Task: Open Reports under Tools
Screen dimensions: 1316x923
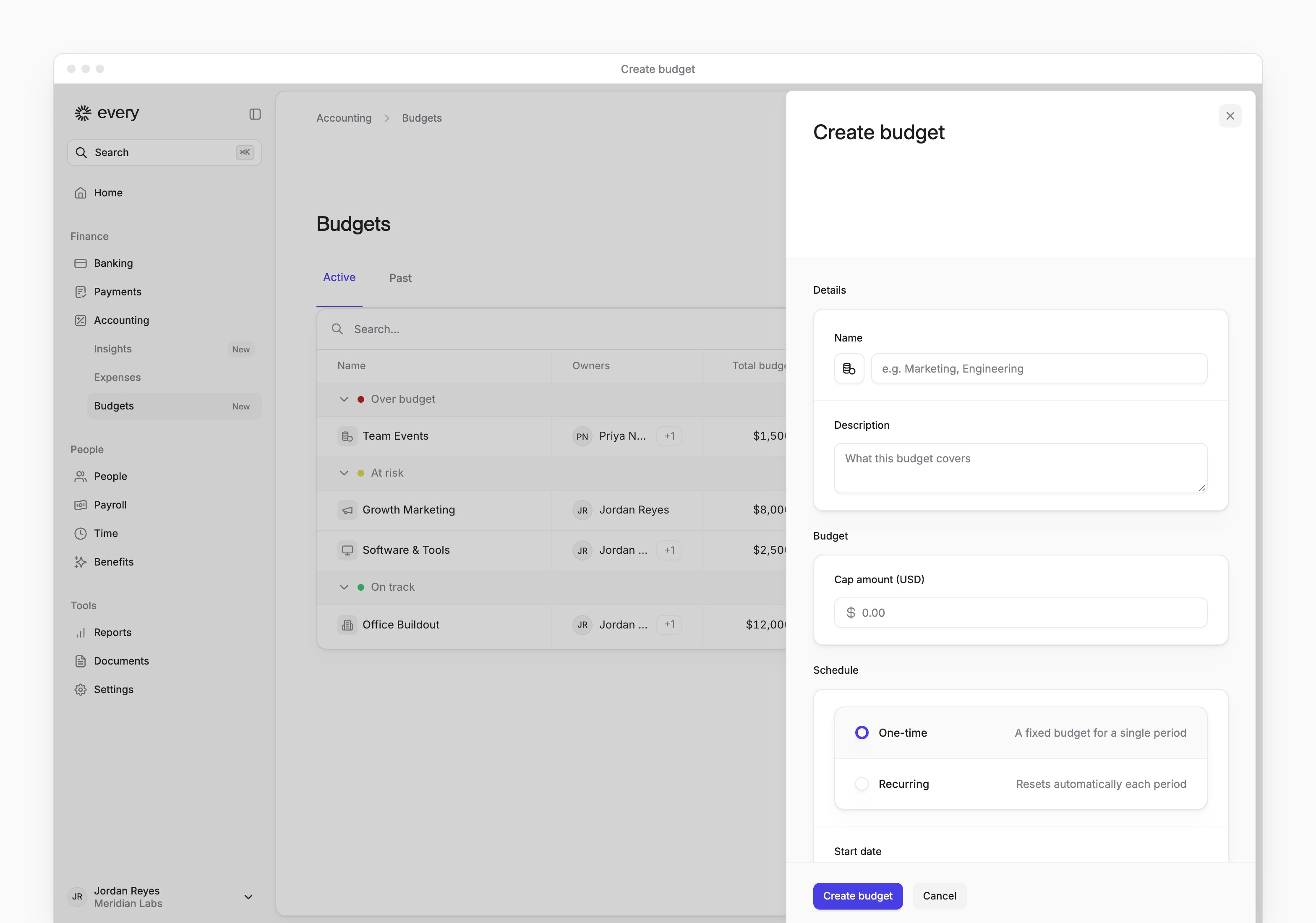Action: (164, 633)
